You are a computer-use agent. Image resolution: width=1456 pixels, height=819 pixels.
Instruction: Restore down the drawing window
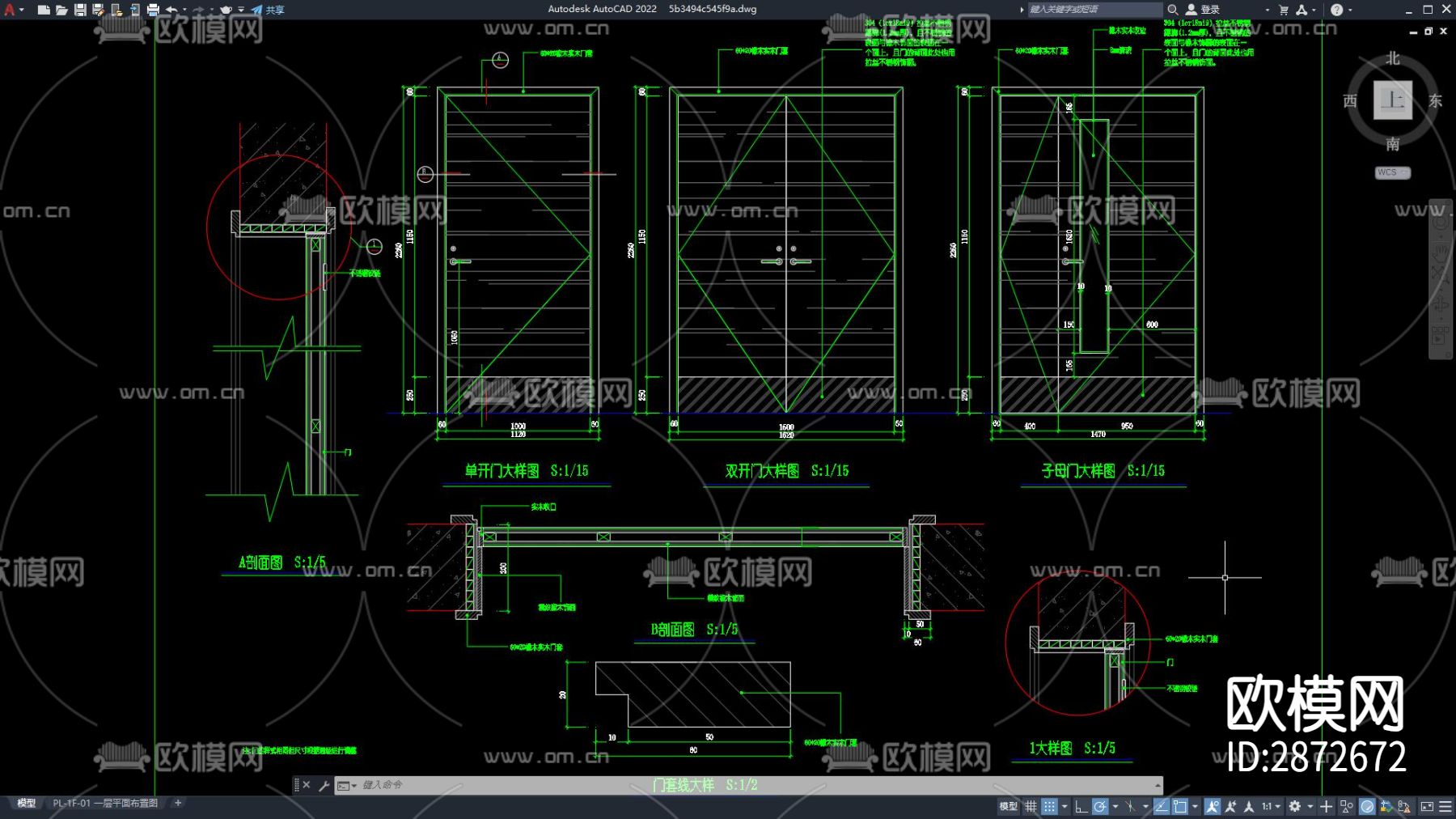1428,32
